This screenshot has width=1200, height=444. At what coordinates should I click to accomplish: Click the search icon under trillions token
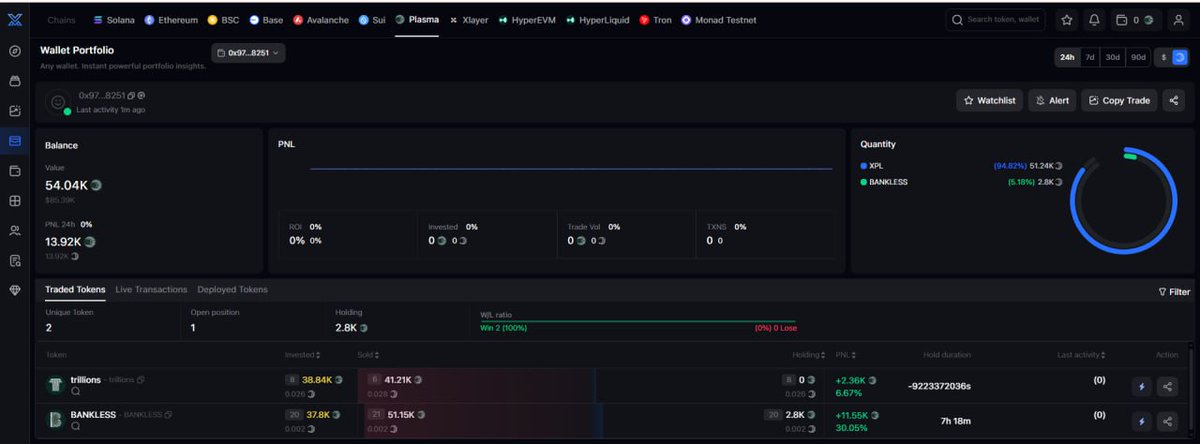click(x=75, y=392)
